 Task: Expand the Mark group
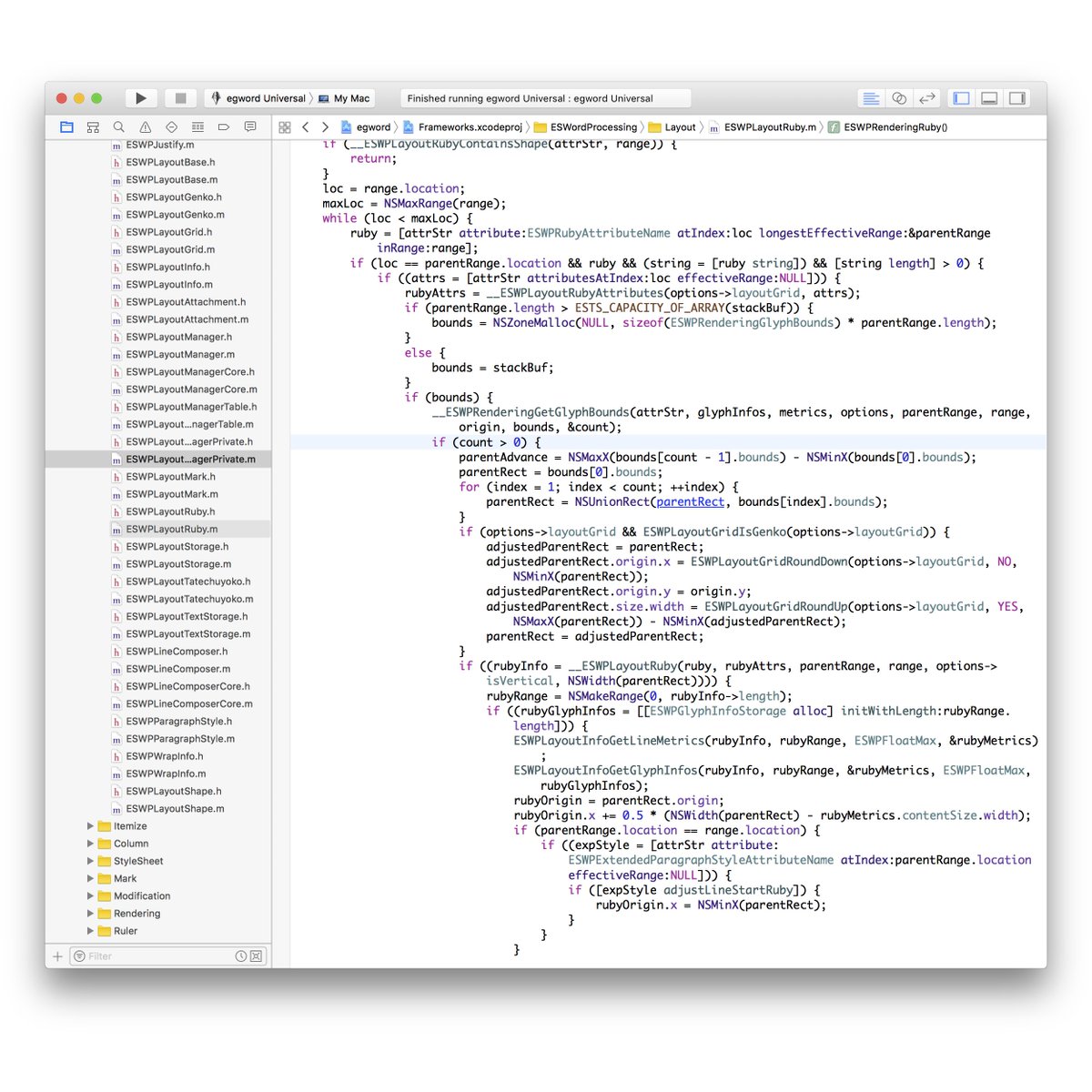91,879
